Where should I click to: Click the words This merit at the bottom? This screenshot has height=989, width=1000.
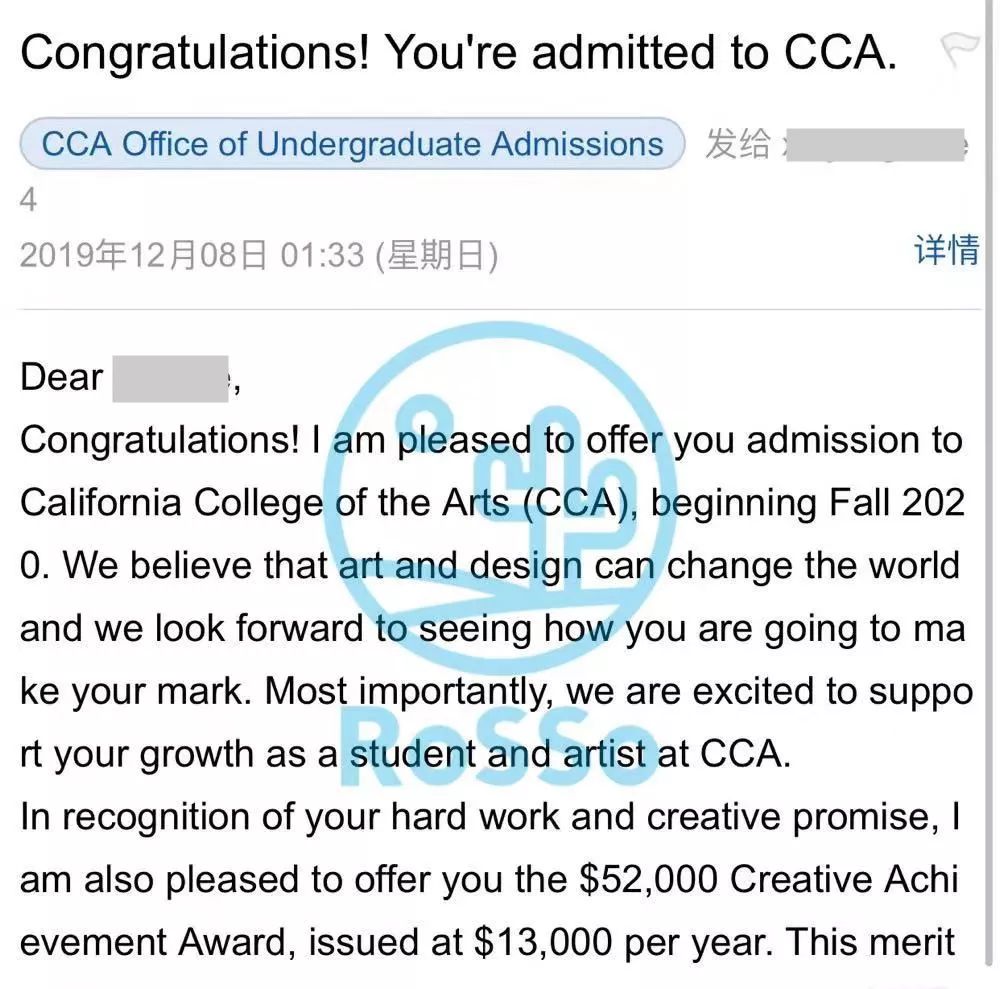pos(870,942)
